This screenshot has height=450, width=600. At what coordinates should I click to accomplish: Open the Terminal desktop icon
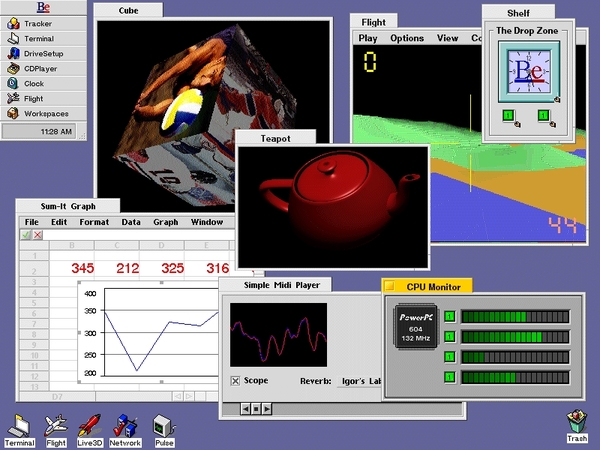pyautogui.click(x=19, y=425)
